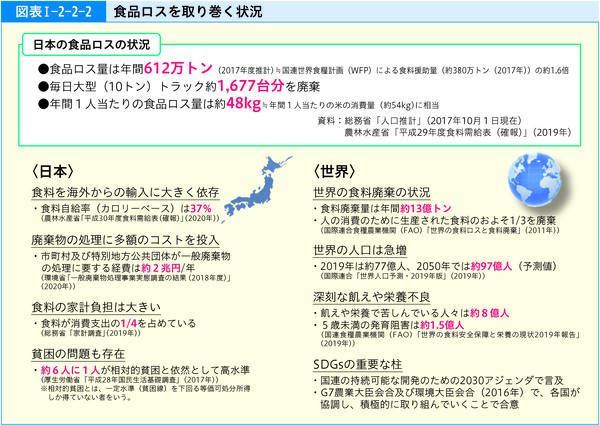Click the pink value 約8億人

tap(489, 313)
